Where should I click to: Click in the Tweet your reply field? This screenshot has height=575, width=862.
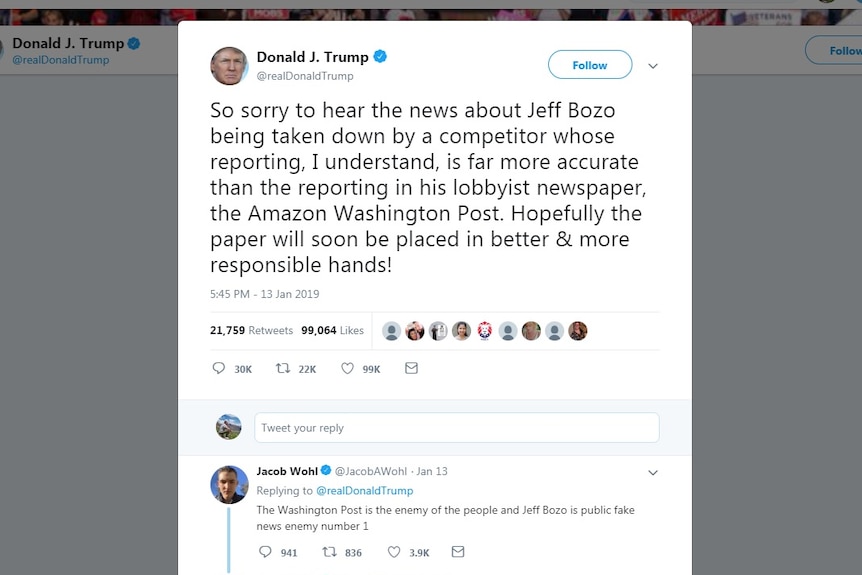(456, 428)
